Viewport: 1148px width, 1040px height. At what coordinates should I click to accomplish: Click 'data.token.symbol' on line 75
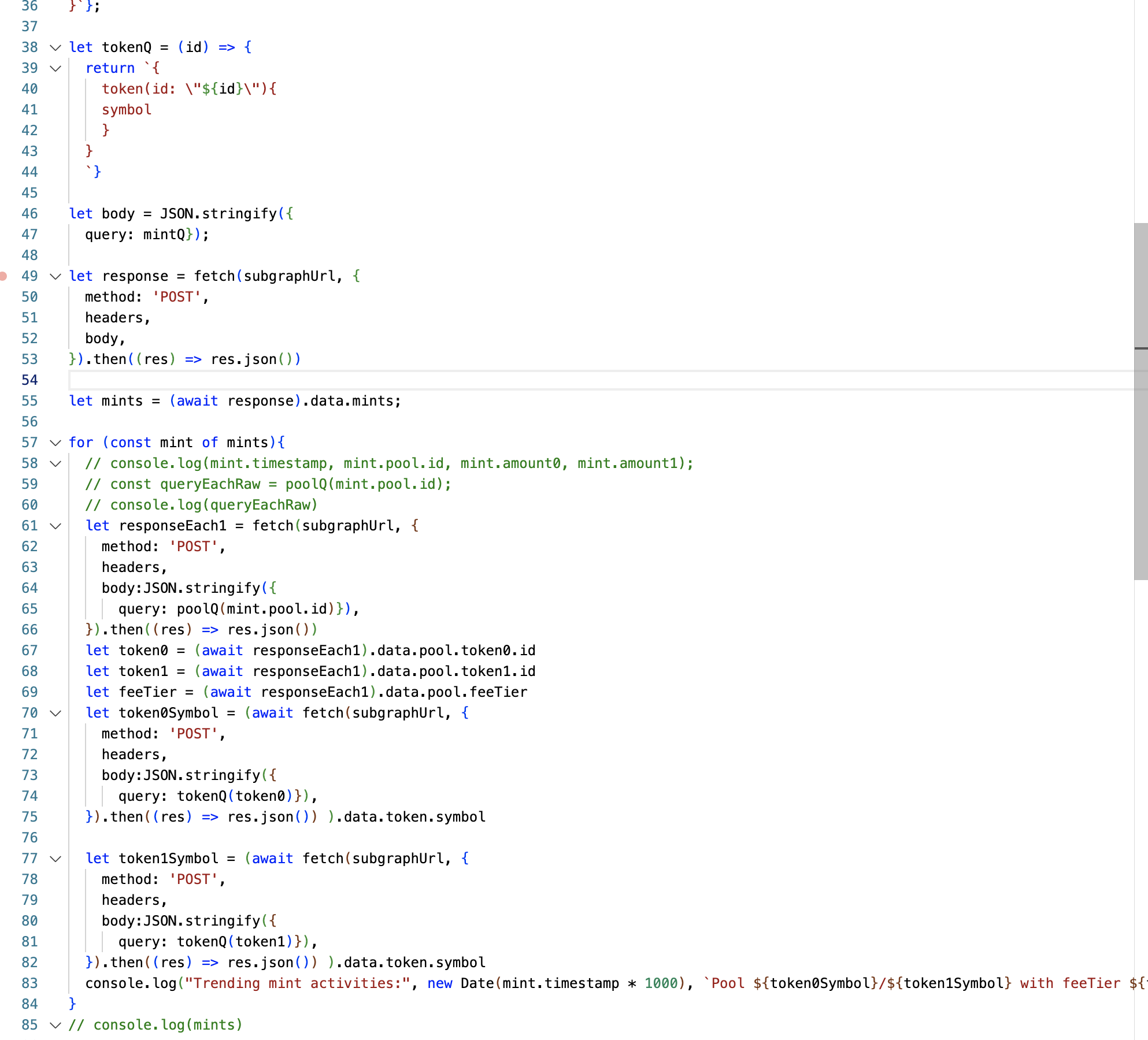click(415, 817)
